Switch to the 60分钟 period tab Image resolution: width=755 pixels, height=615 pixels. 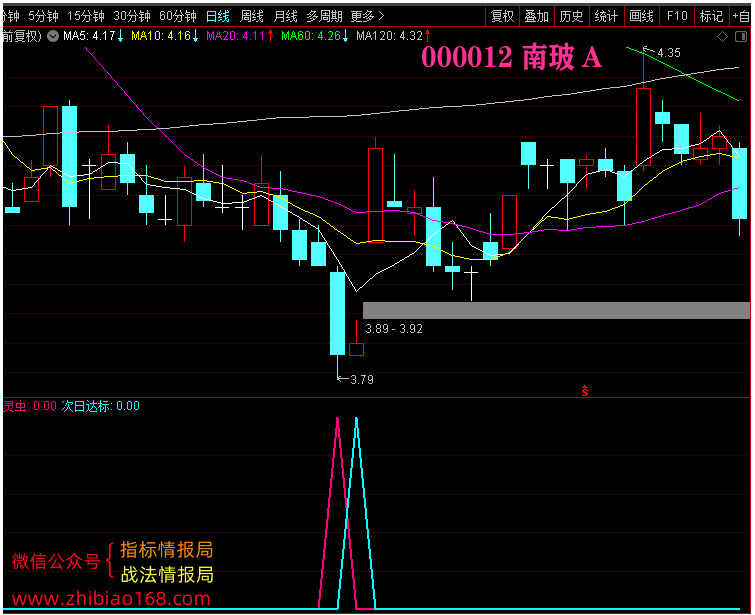click(x=178, y=16)
